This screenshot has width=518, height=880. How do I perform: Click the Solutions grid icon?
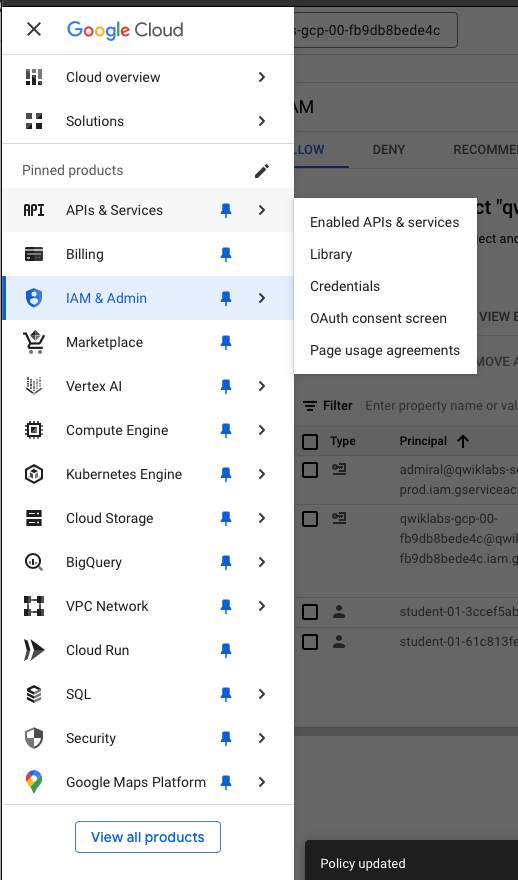(x=34, y=121)
